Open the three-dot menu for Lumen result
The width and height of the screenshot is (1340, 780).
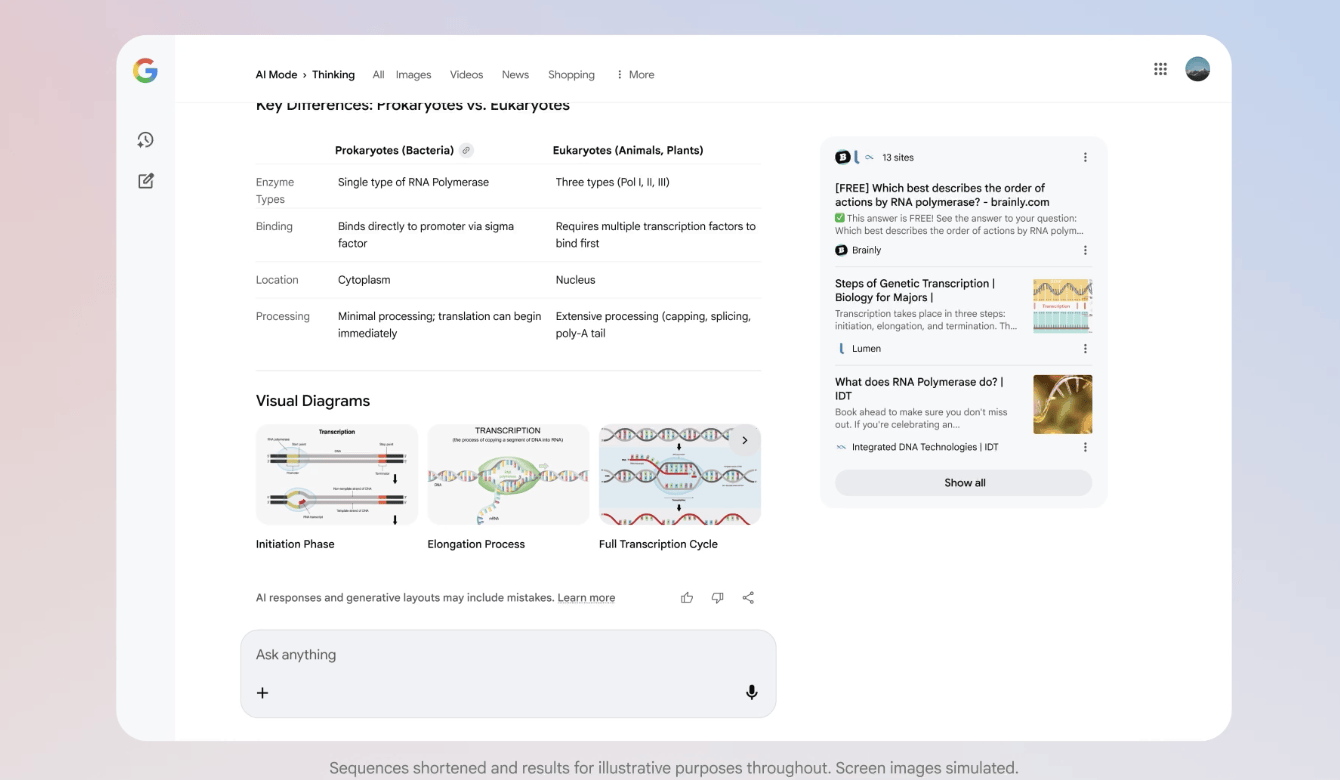click(x=1085, y=349)
